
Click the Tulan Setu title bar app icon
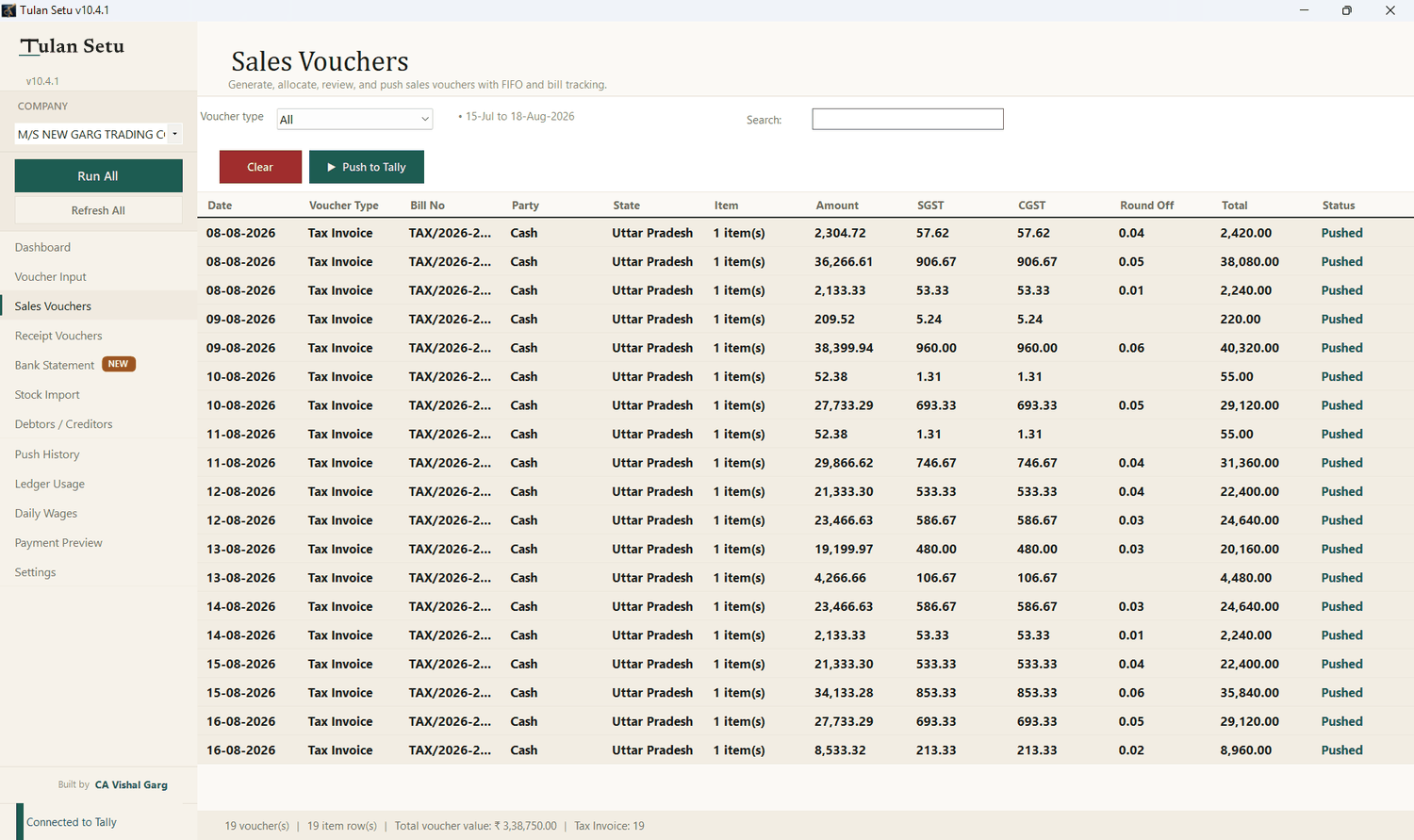pos(8,10)
